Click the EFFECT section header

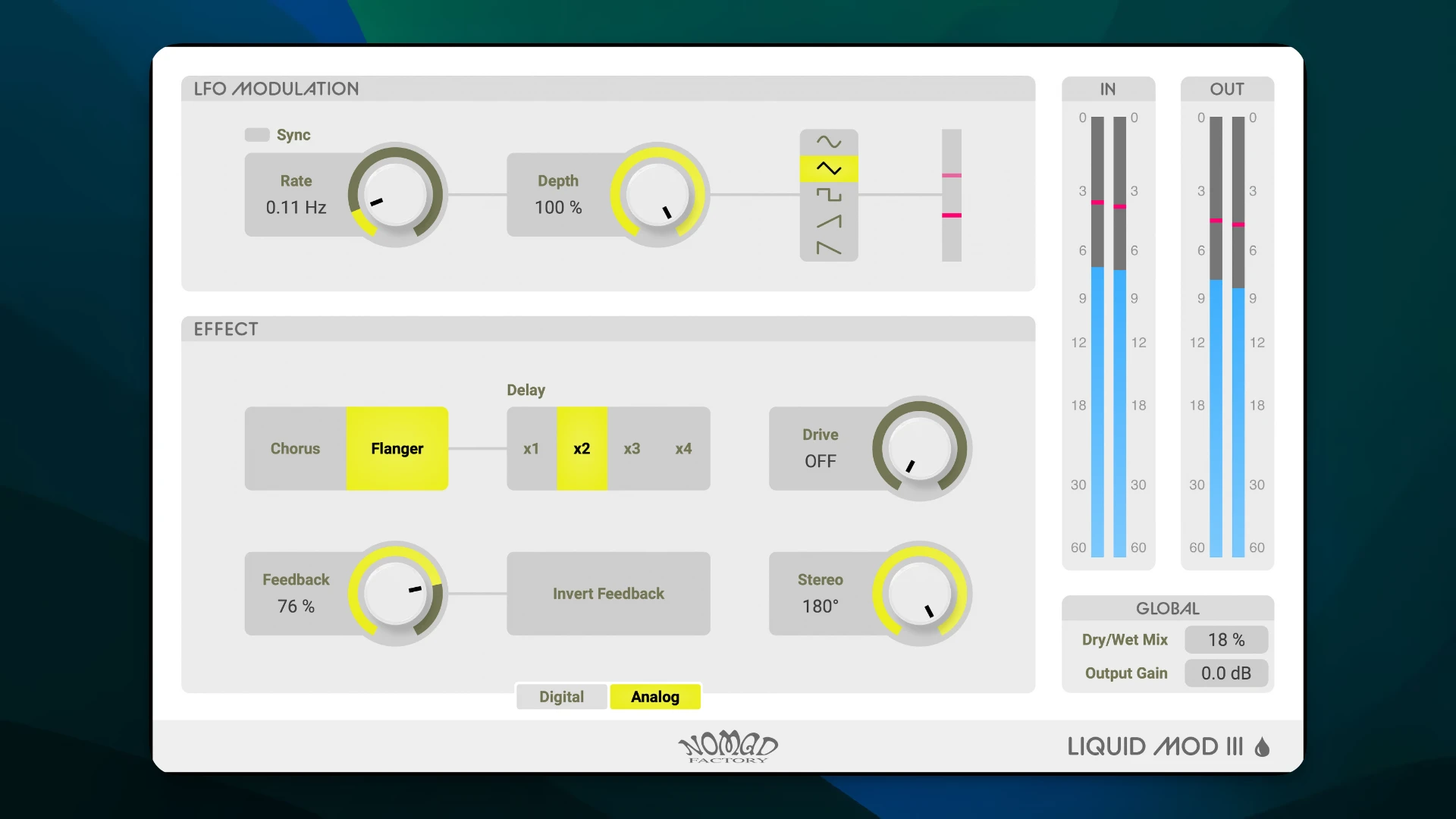point(608,329)
